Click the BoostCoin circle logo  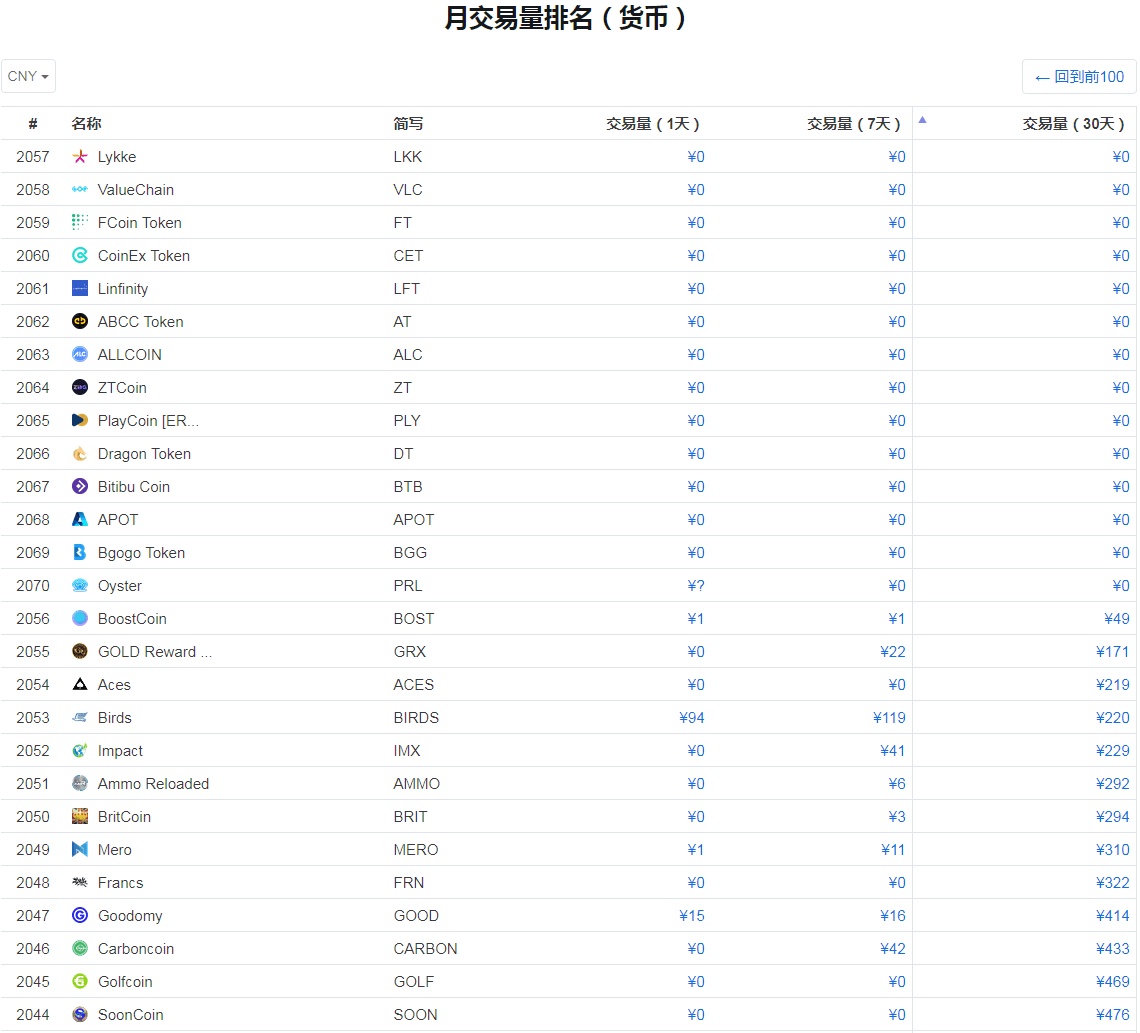pos(80,619)
